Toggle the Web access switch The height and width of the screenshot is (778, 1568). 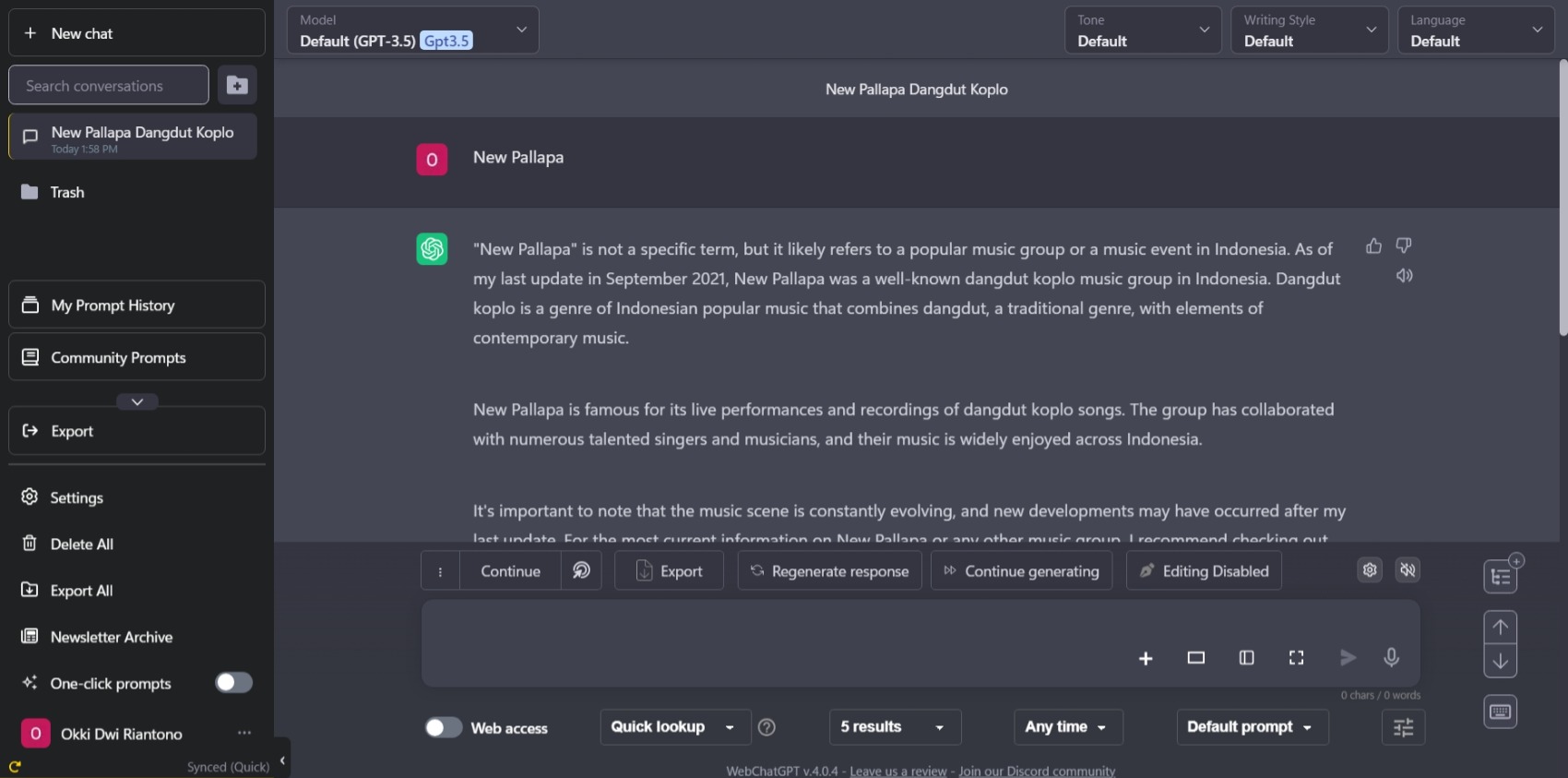[443, 727]
